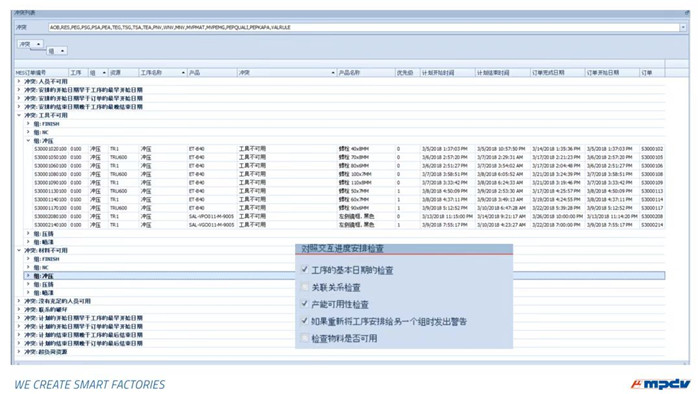
Task: Select order cell S3000117
Action: tap(652, 208)
